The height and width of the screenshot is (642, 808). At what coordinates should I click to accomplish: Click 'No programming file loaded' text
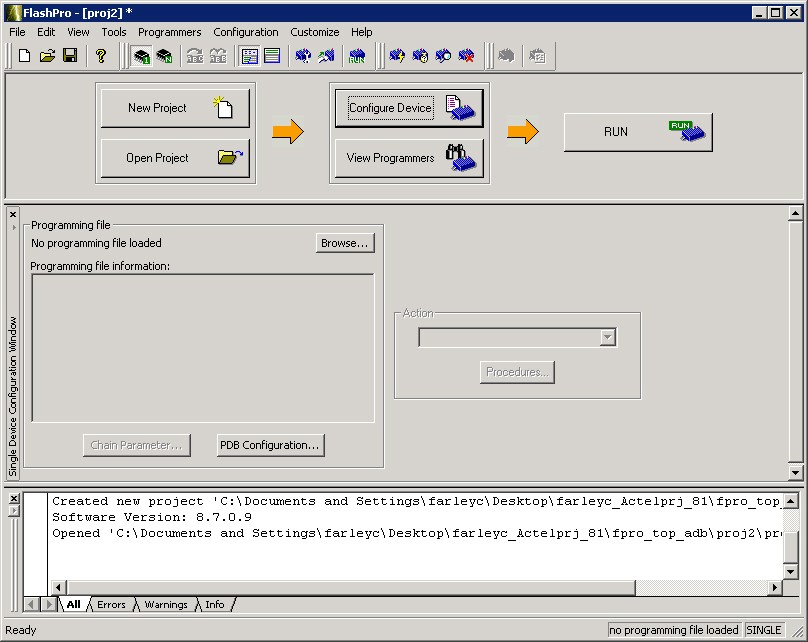point(96,243)
